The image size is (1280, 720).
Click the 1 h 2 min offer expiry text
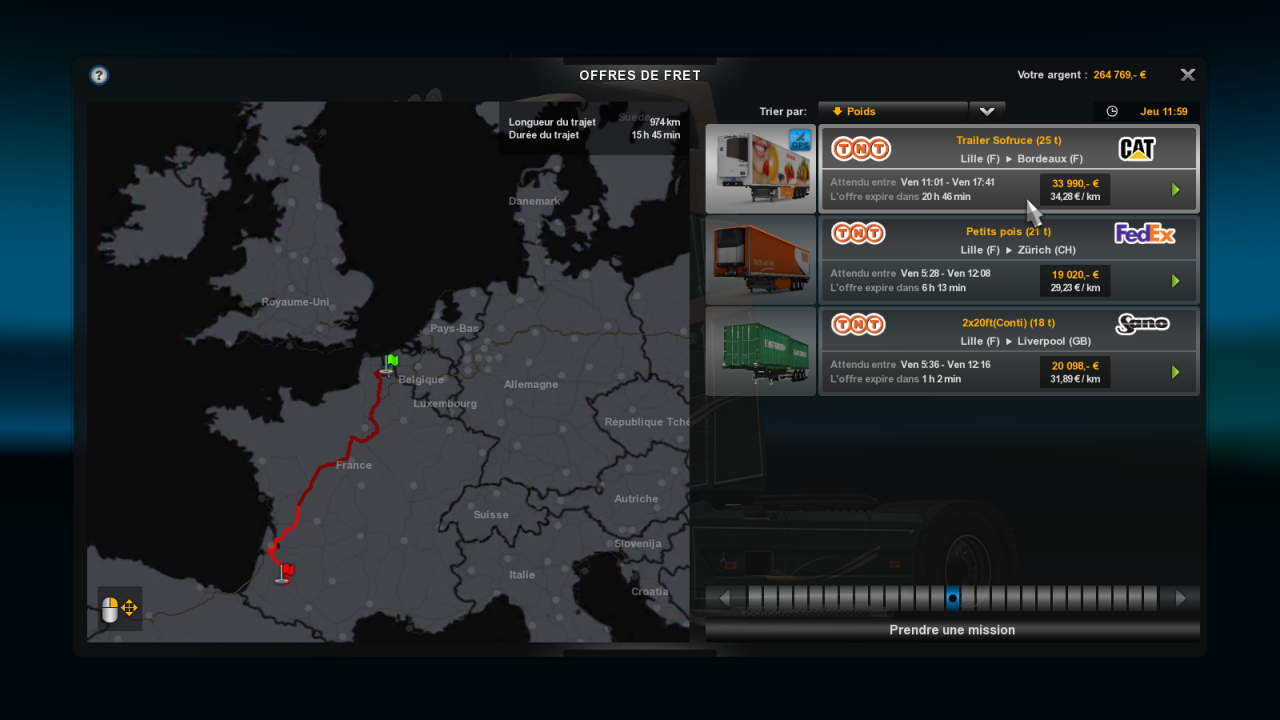[941, 379]
